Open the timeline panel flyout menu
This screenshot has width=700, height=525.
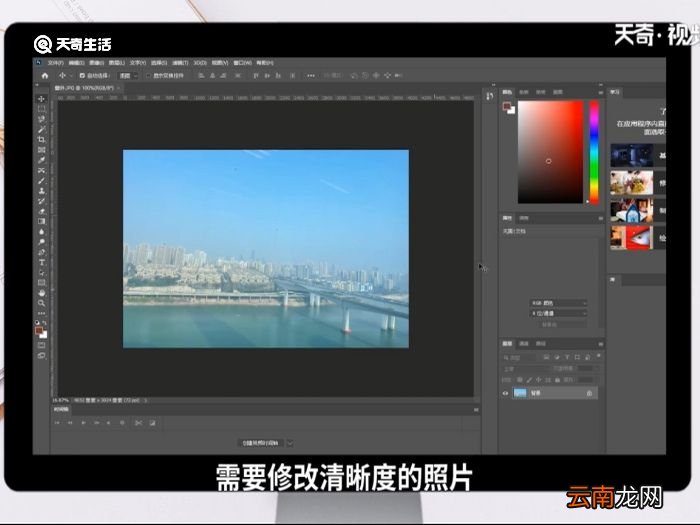click(476, 409)
